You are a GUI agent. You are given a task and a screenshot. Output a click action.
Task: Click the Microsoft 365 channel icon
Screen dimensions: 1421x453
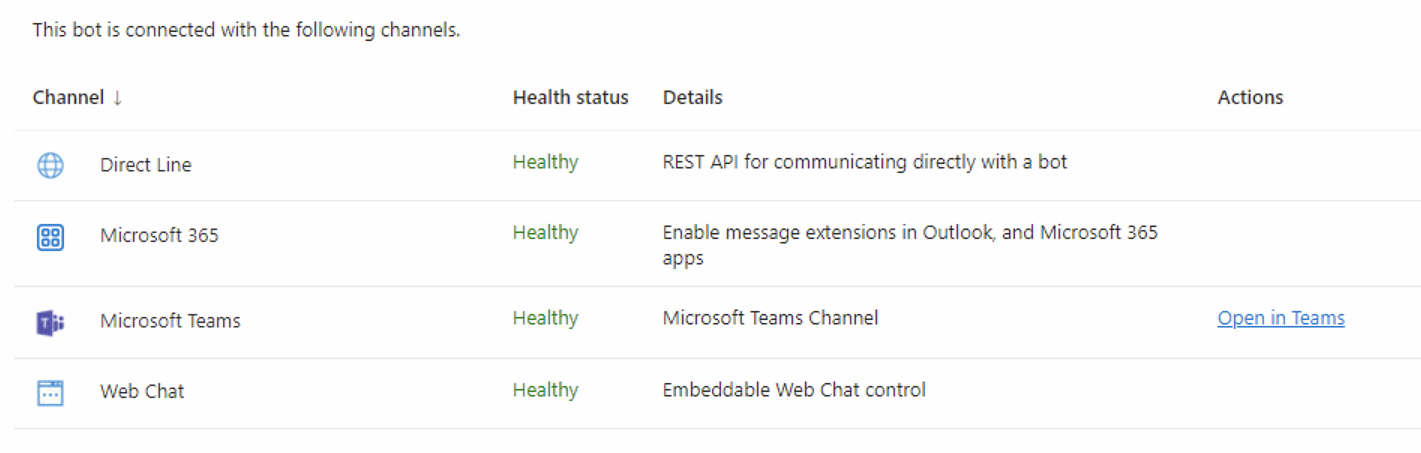coord(50,237)
